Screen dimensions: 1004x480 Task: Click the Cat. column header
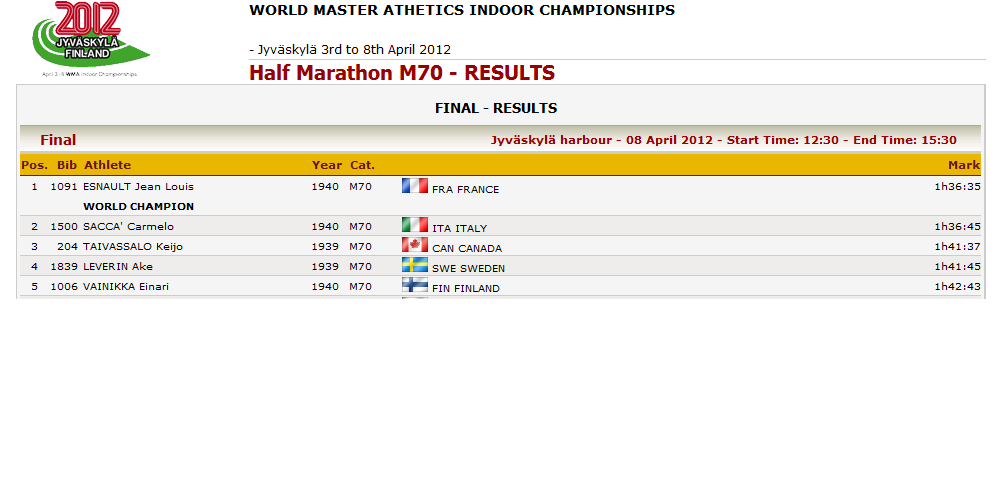[362, 165]
